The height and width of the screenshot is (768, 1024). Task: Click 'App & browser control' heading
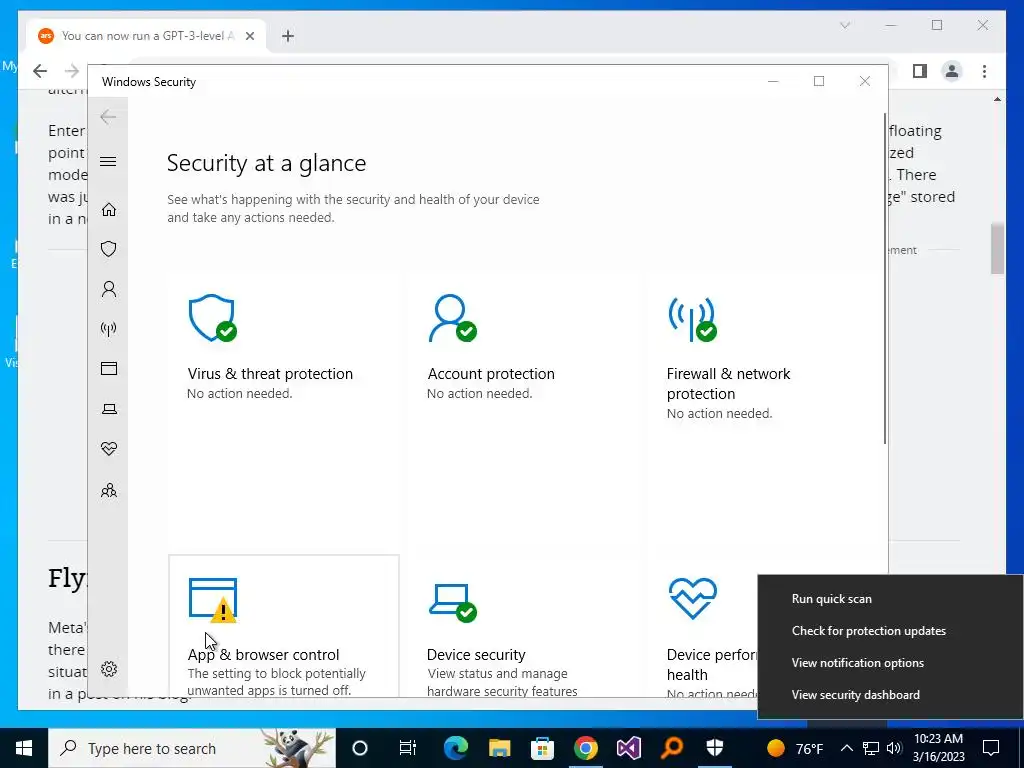click(263, 654)
